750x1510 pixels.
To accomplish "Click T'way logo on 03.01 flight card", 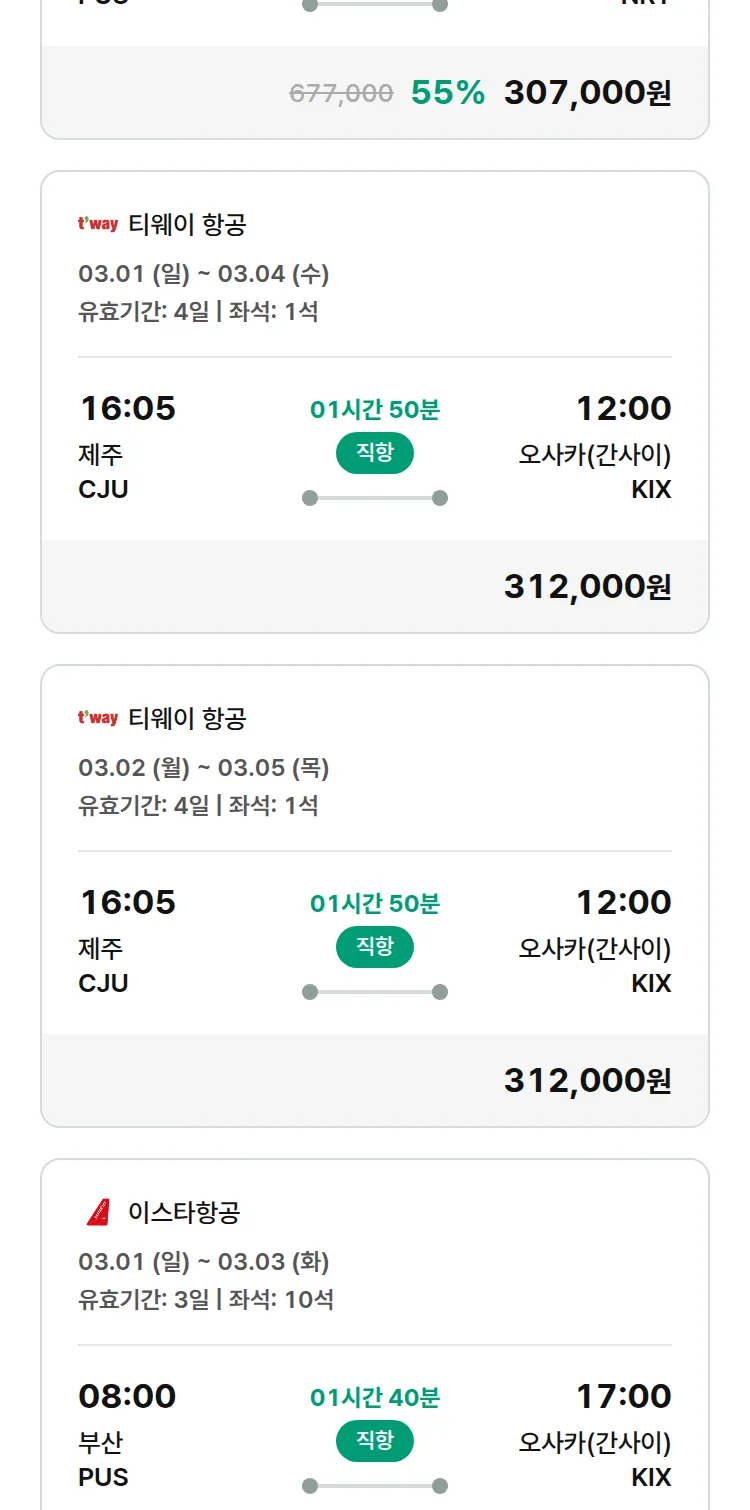I will (x=98, y=224).
